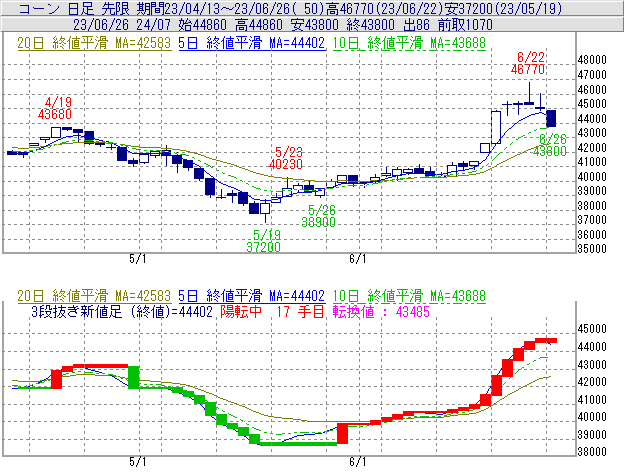Click the 転換値 : 43485 text
The width and height of the screenshot is (624, 475).
click(x=381, y=311)
